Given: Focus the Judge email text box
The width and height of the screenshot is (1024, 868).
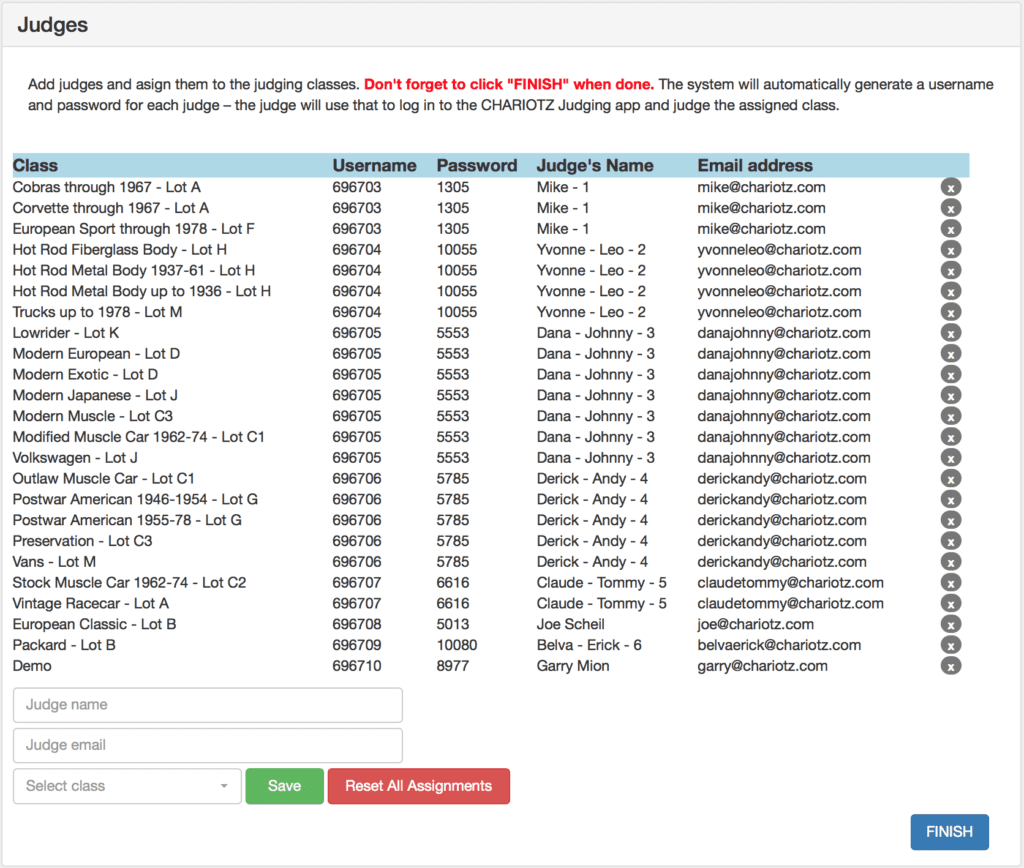Looking at the screenshot, I should pyautogui.click(x=207, y=745).
